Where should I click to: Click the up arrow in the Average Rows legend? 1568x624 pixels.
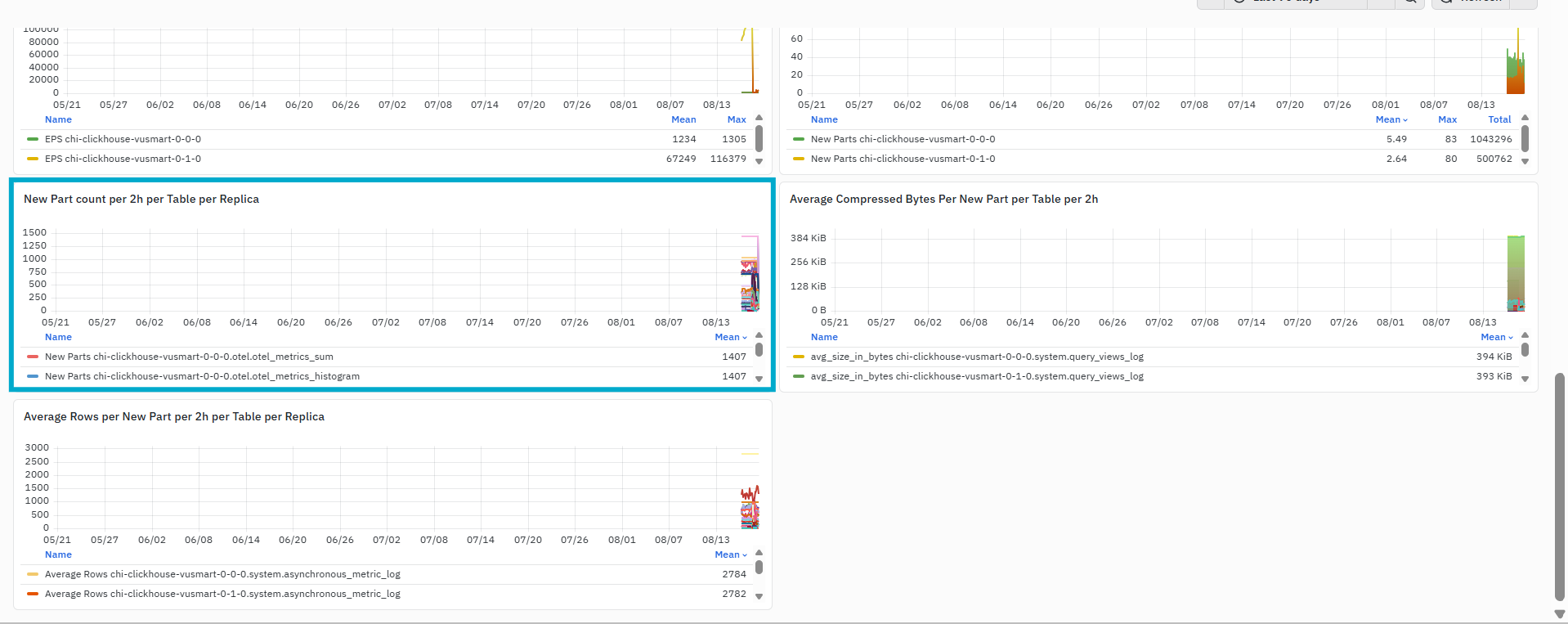759,553
